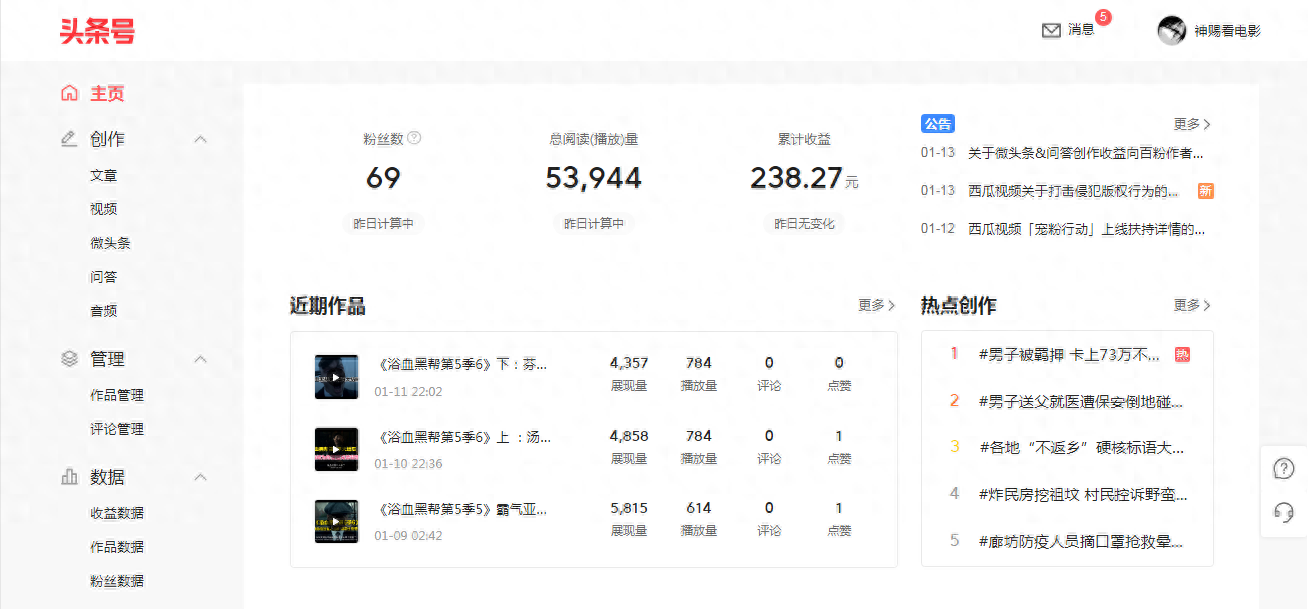Select 微头条 in the sidebar
Viewport: 1309px width, 609px height.
point(110,243)
